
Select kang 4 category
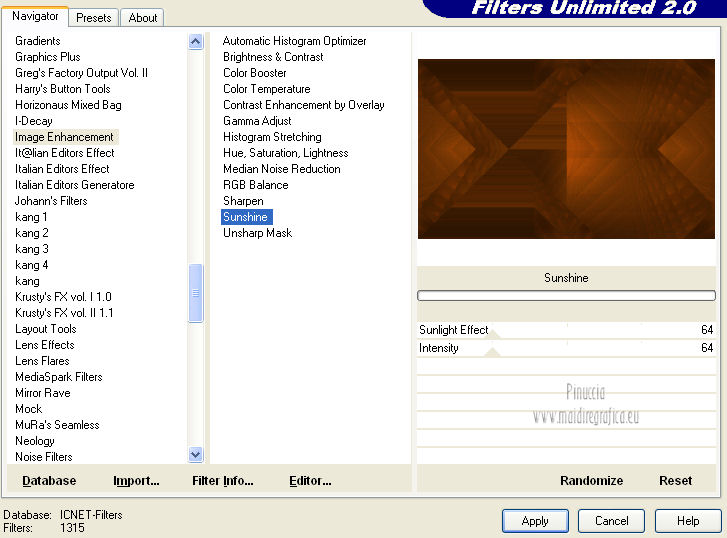coord(32,265)
